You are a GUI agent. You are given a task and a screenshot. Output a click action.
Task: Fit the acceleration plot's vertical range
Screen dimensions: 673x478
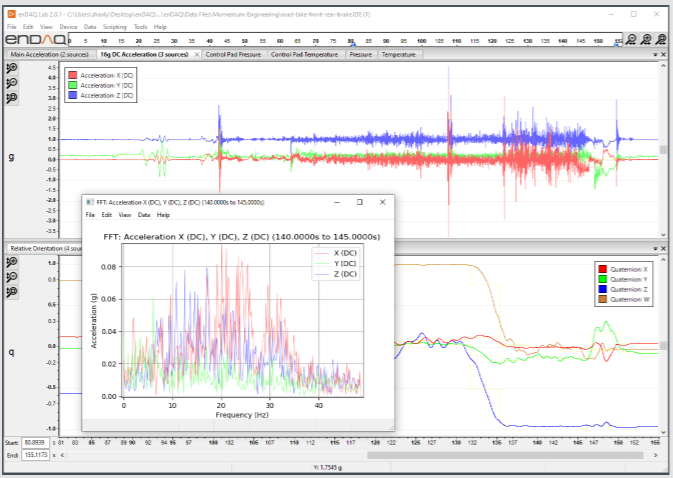tap(12, 98)
